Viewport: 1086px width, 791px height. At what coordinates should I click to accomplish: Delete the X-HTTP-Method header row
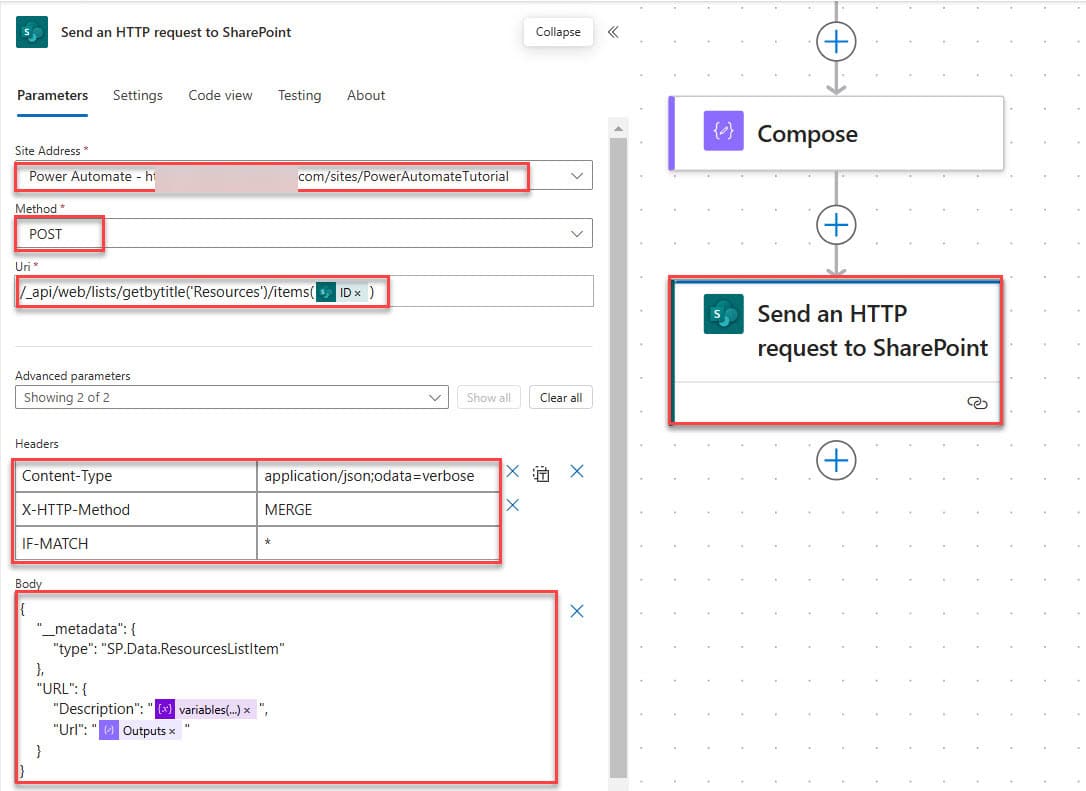point(513,505)
